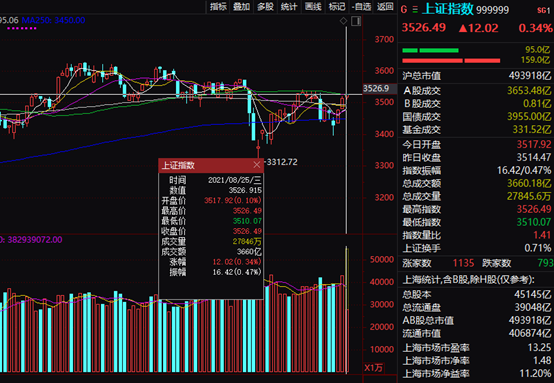
Task: Click the B股成交 row label
Action: click(422, 104)
